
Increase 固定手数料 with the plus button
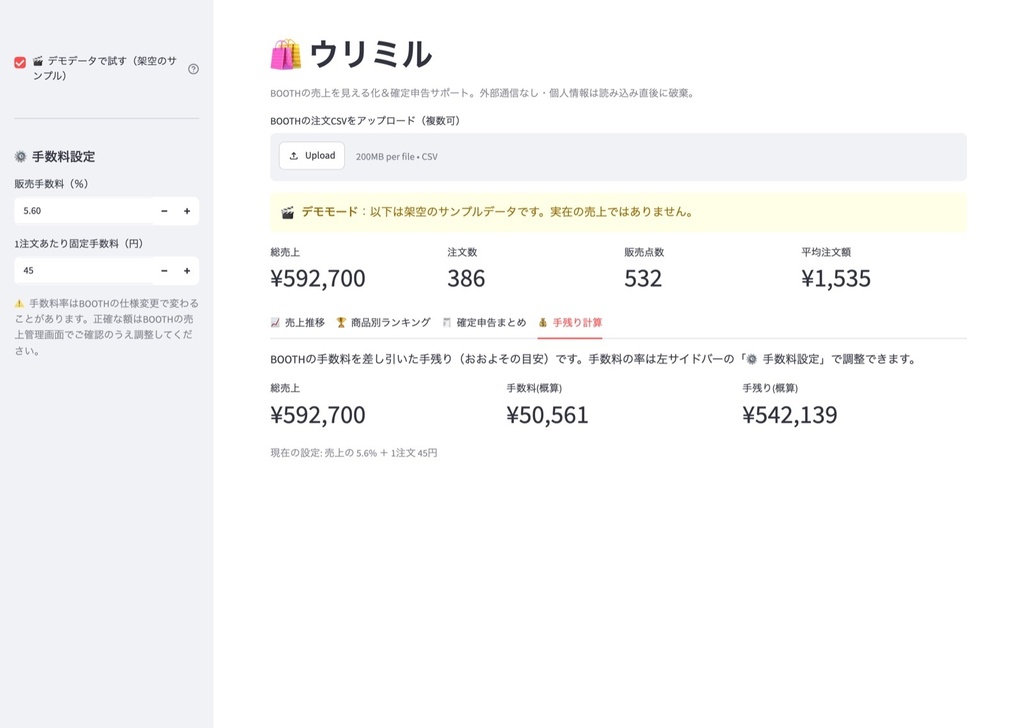[187, 270]
